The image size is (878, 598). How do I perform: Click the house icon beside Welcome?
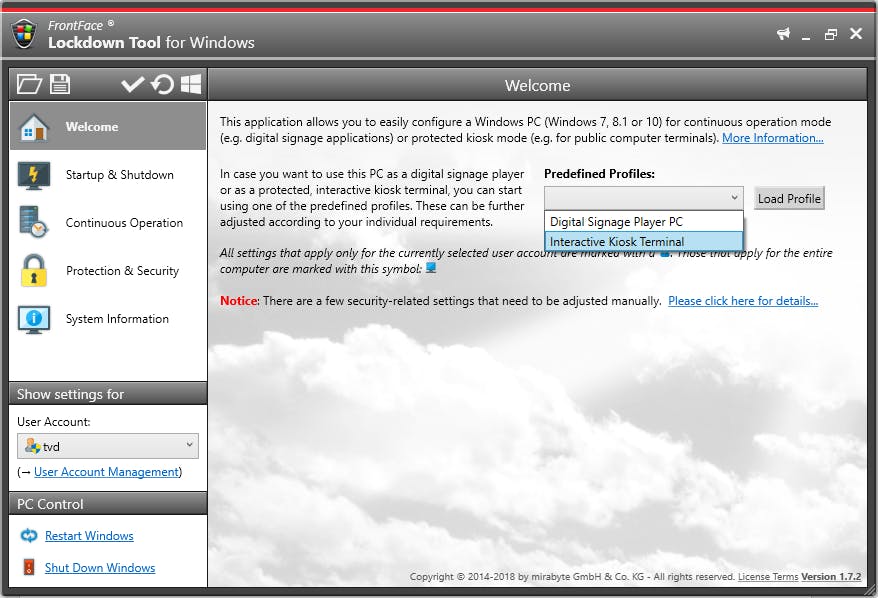[x=34, y=127]
